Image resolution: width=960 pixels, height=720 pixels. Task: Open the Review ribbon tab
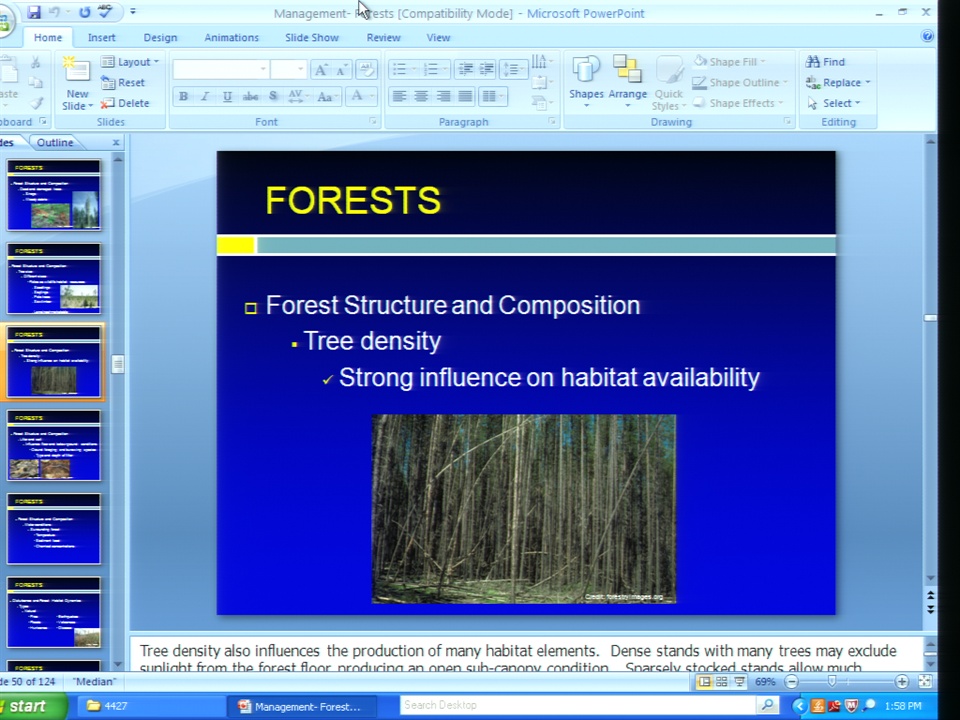pyautogui.click(x=383, y=37)
